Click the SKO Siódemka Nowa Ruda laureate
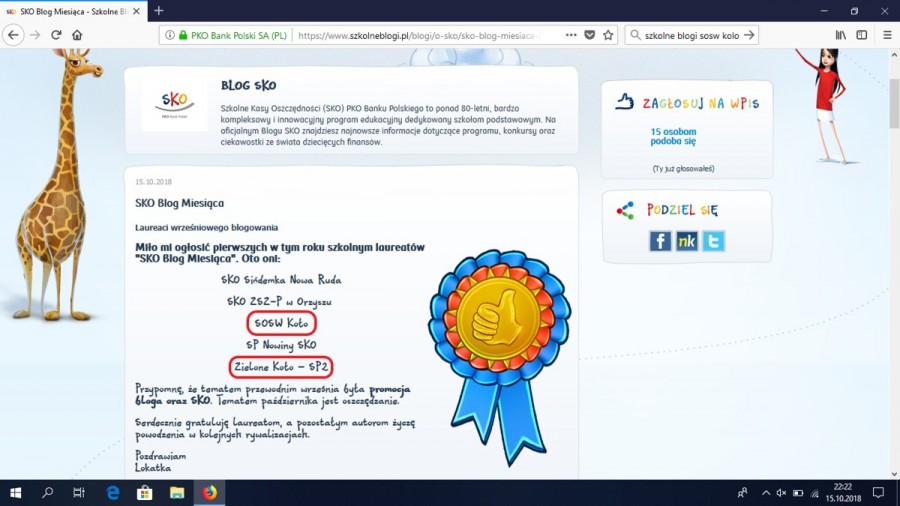This screenshot has height=506, width=900. [281, 280]
